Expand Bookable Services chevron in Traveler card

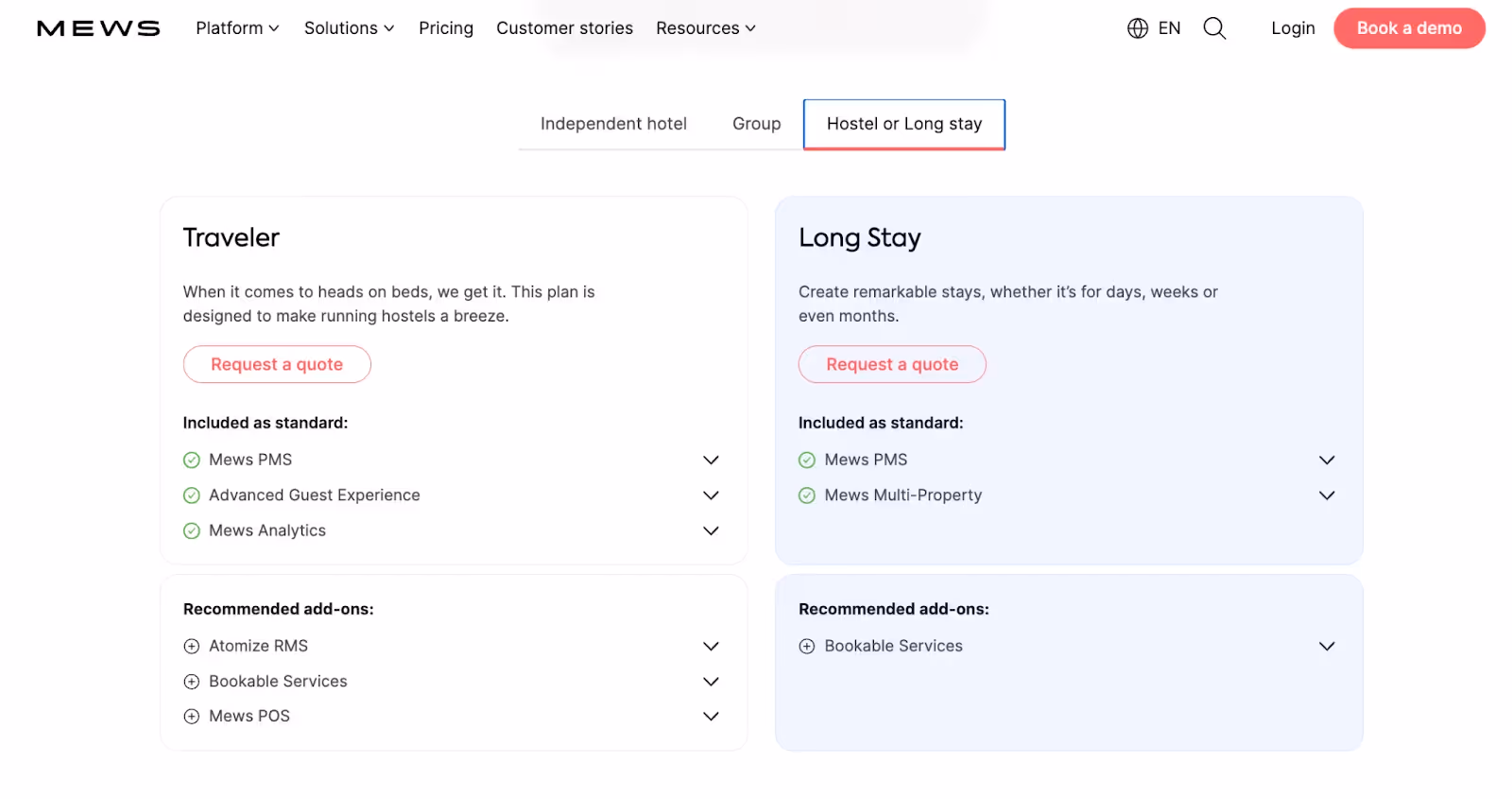[x=712, y=682]
